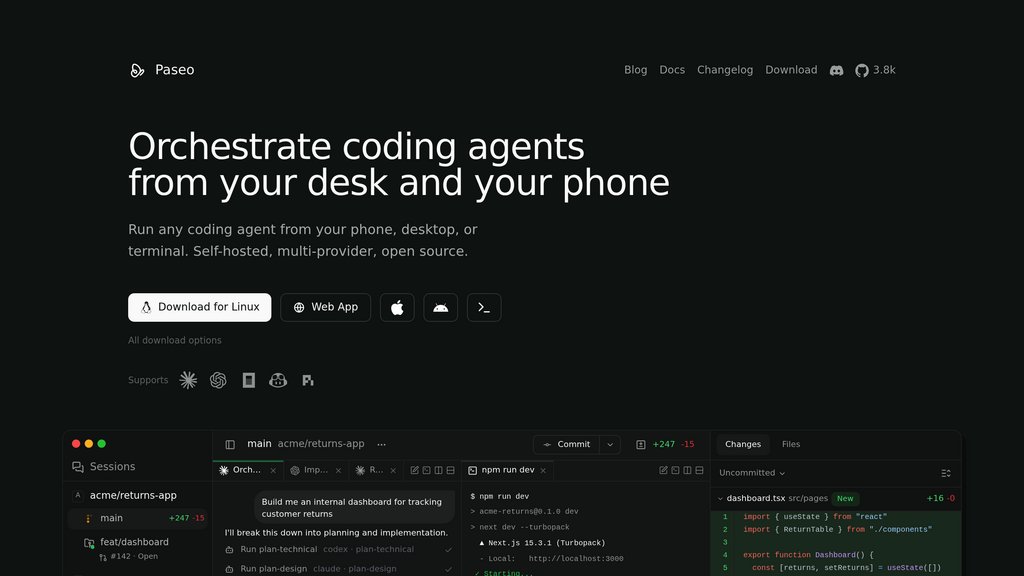The image size is (1024, 576).
Task: Switch to the Files tab
Action: [790, 444]
